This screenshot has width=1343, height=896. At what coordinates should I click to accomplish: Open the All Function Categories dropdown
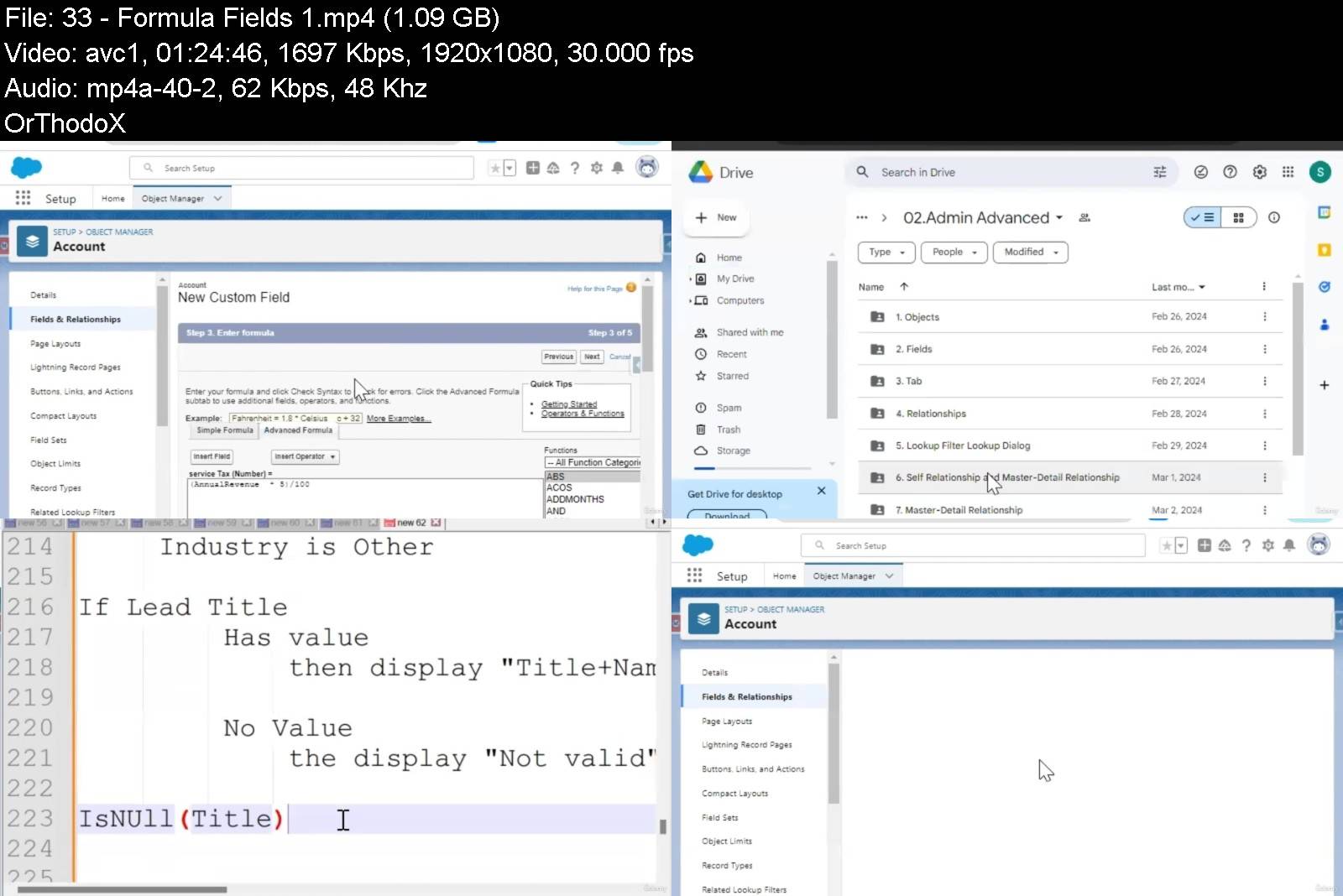coord(593,462)
